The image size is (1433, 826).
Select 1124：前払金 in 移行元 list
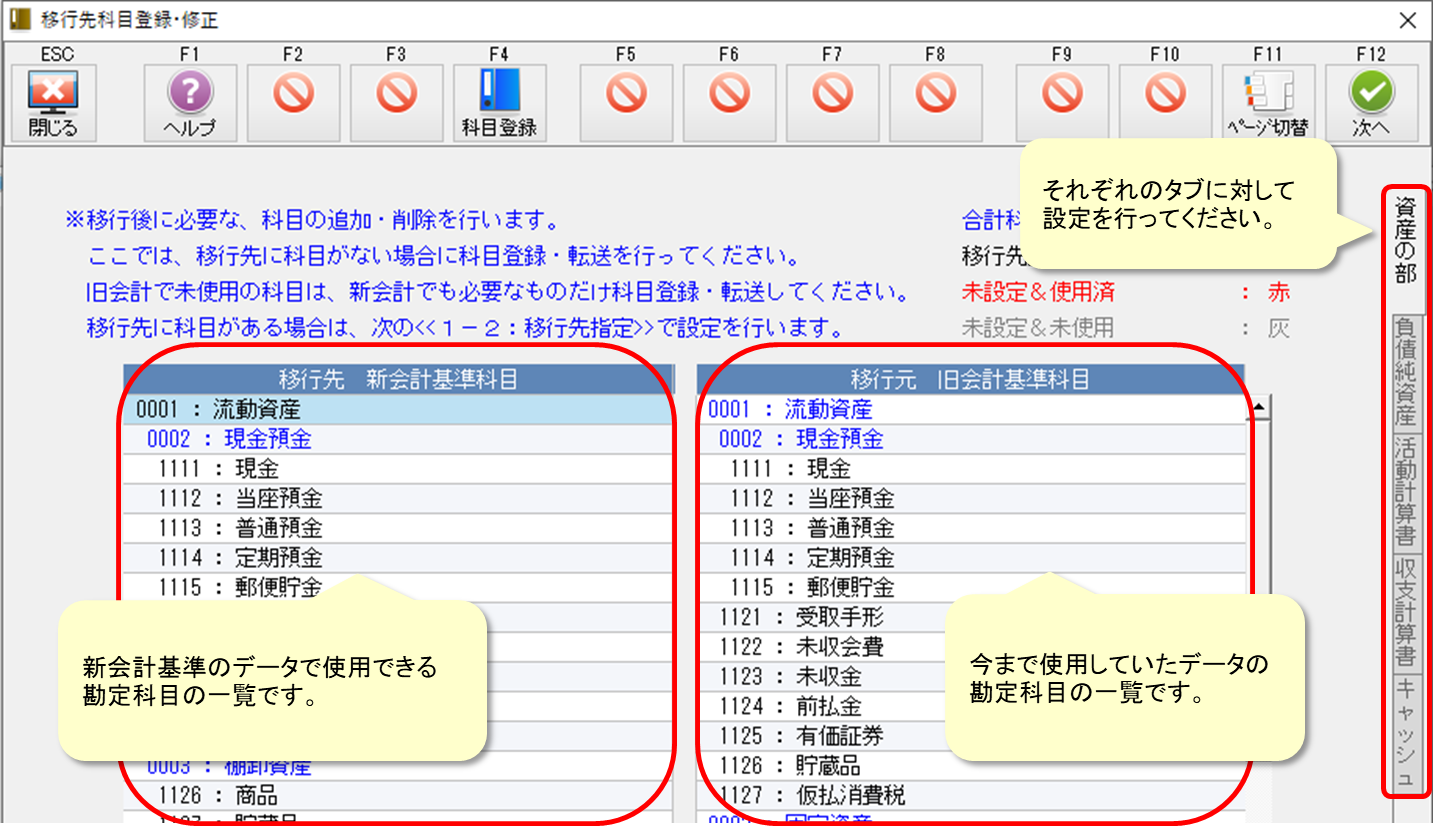[972, 706]
